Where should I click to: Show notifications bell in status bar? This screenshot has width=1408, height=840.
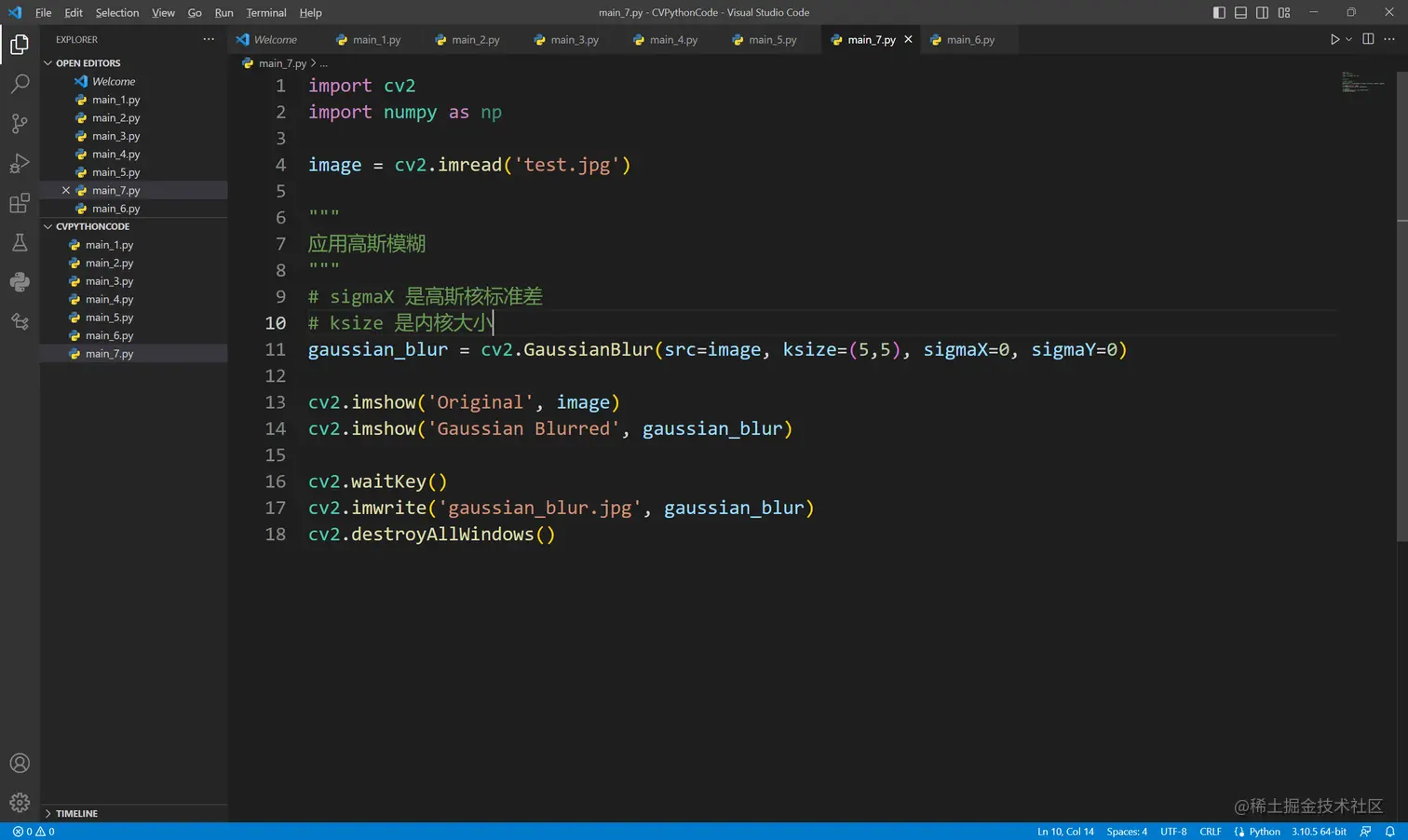point(1389,832)
